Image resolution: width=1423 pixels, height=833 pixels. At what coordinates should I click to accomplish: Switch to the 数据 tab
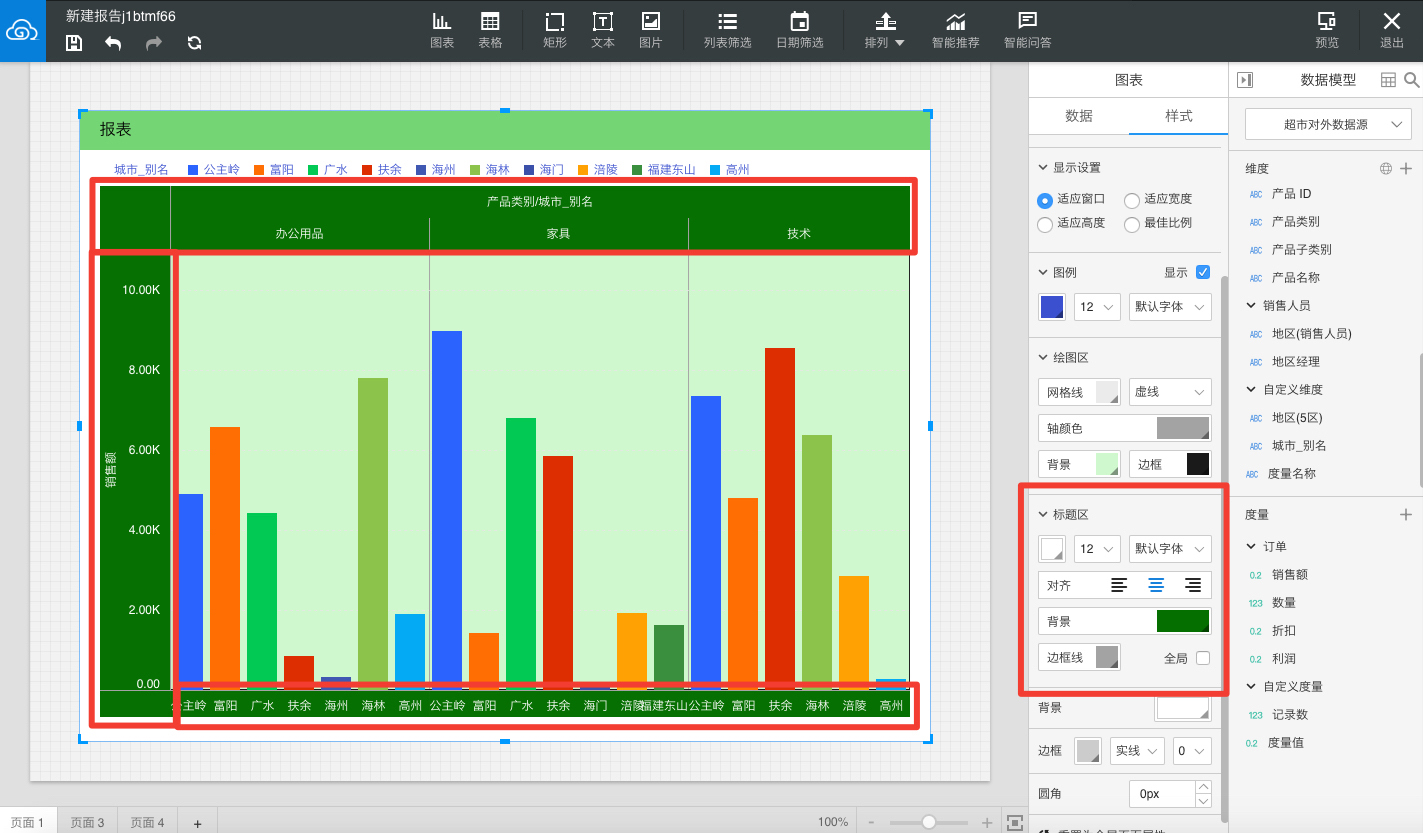[1079, 116]
